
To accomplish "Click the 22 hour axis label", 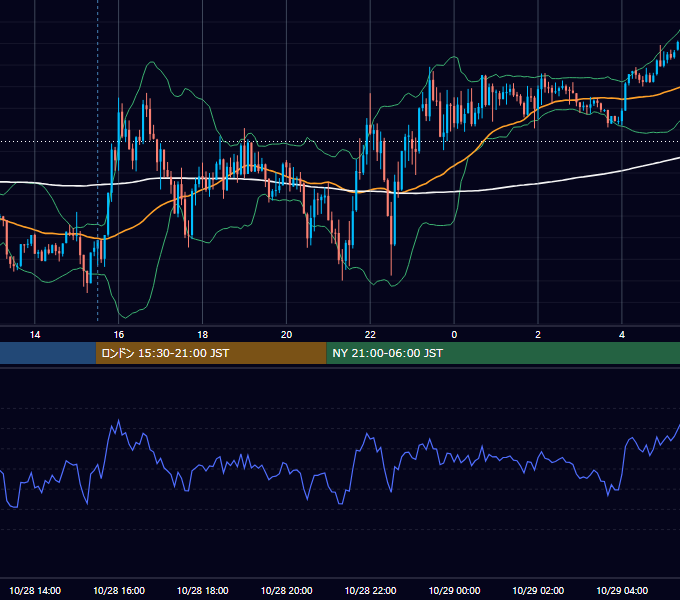I will click(370, 335).
